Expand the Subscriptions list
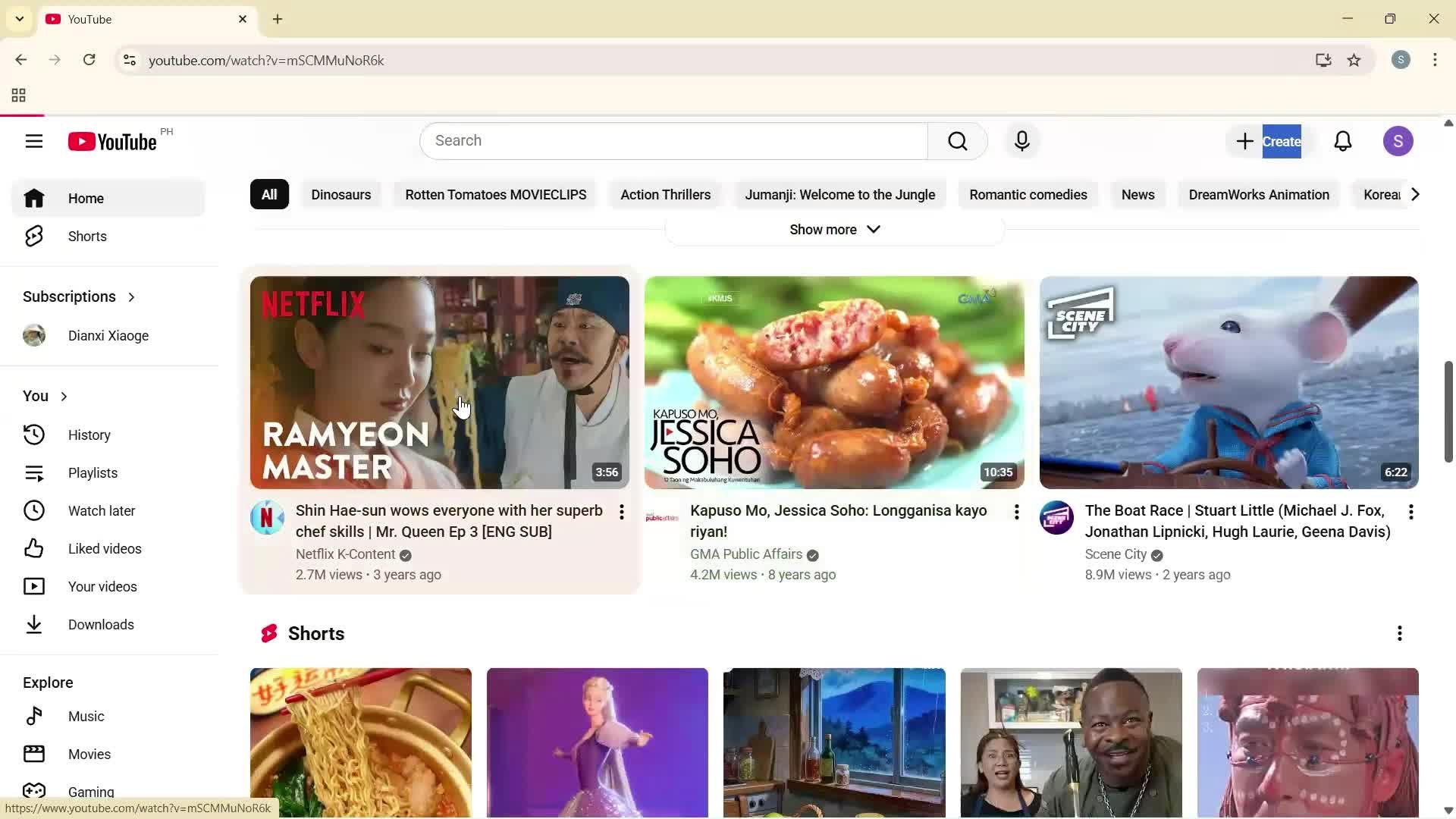Screen dimensions: 1456x819 pyautogui.click(x=130, y=297)
